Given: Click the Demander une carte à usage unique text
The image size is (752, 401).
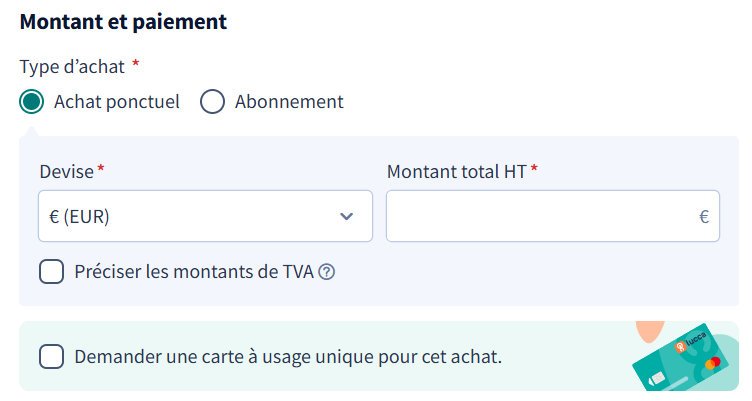Looking at the screenshot, I should click(288, 357).
